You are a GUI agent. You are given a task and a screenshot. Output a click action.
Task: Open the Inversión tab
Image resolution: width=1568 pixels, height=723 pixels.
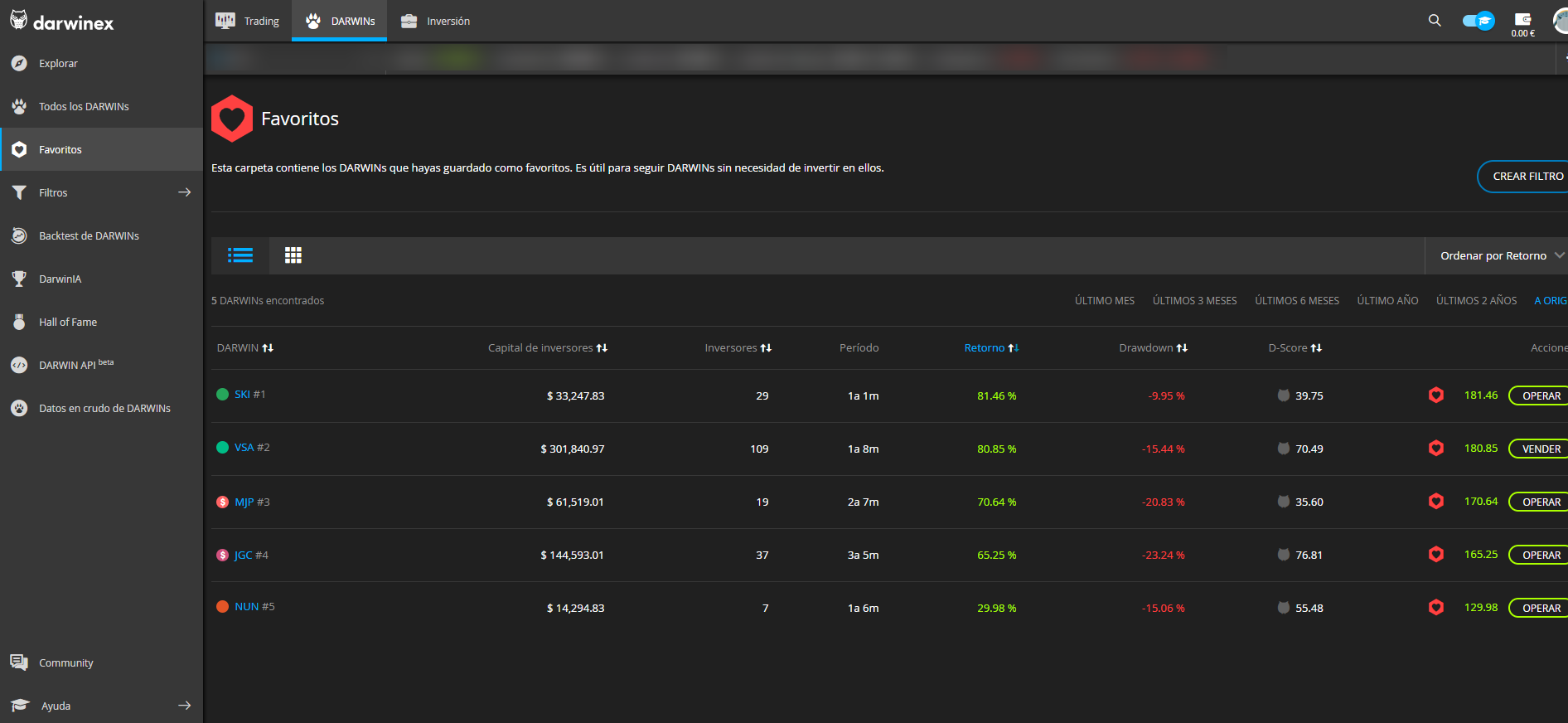pos(435,21)
